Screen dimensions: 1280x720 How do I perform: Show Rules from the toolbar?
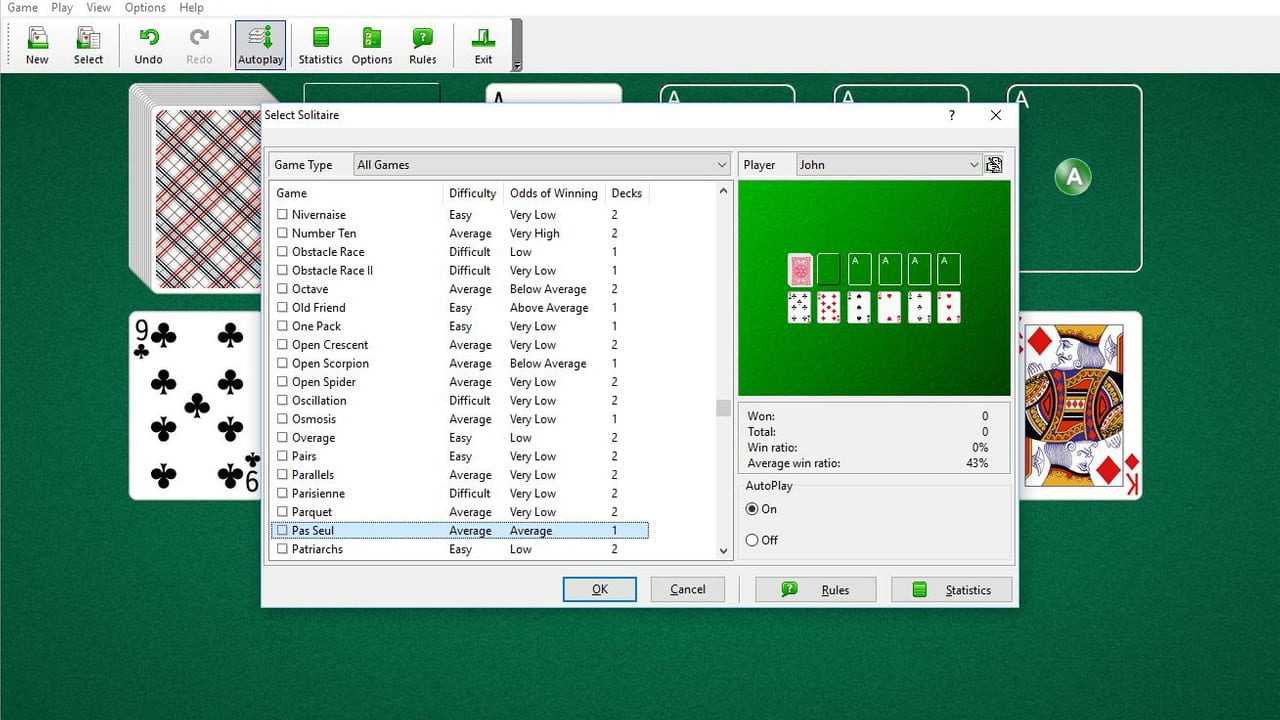coord(423,46)
